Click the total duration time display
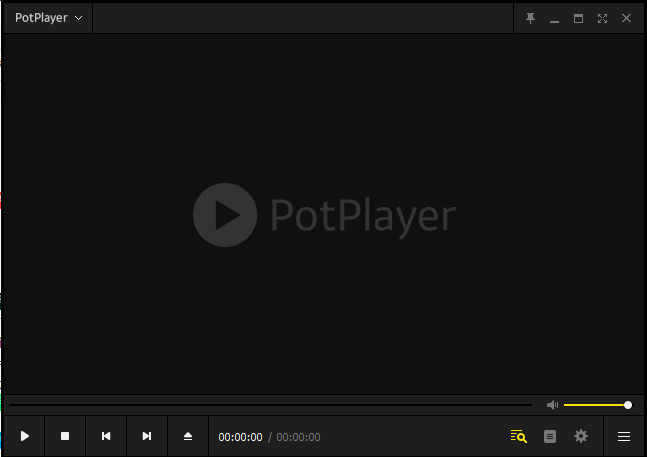The height and width of the screenshot is (457, 647). pos(298,437)
